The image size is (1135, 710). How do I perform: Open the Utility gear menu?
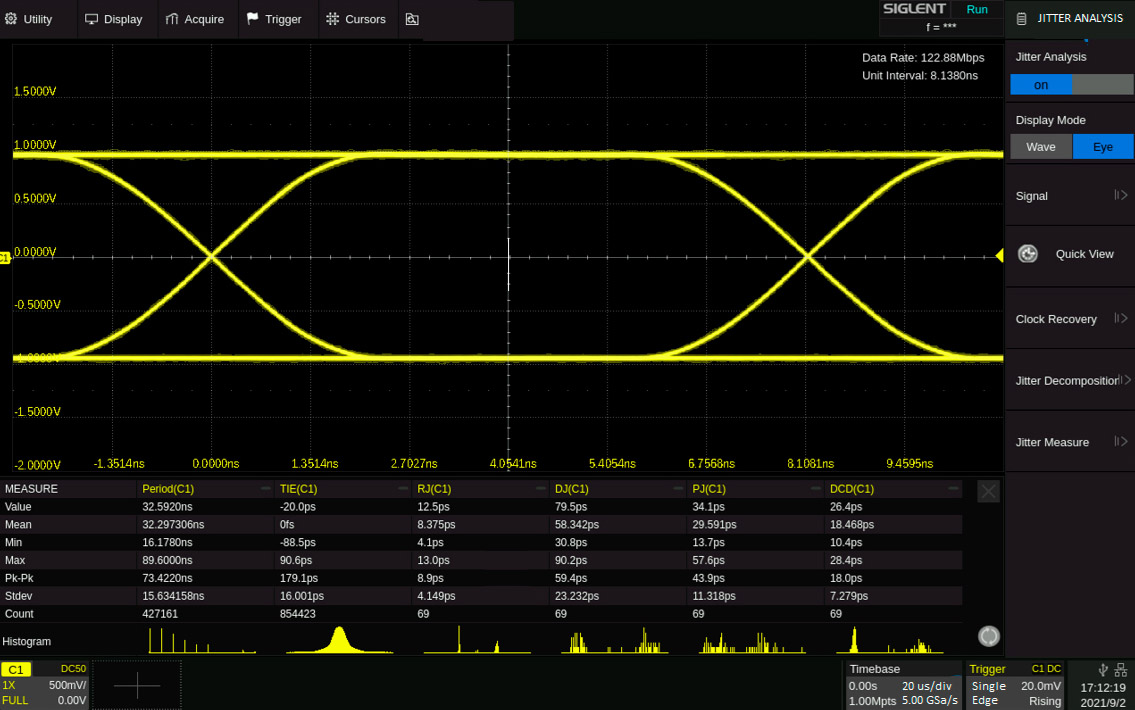coord(29,20)
